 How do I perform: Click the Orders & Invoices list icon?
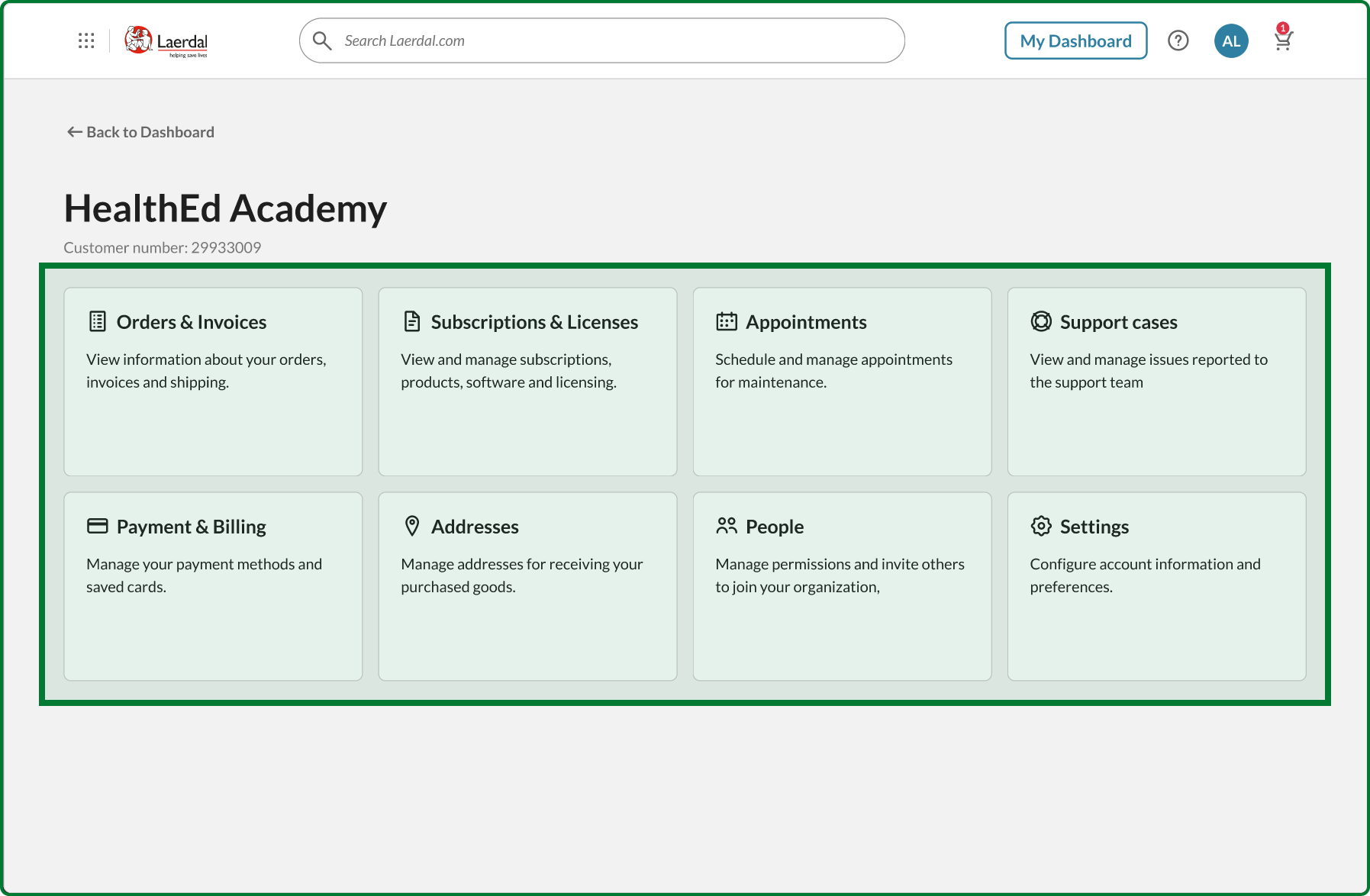[98, 322]
